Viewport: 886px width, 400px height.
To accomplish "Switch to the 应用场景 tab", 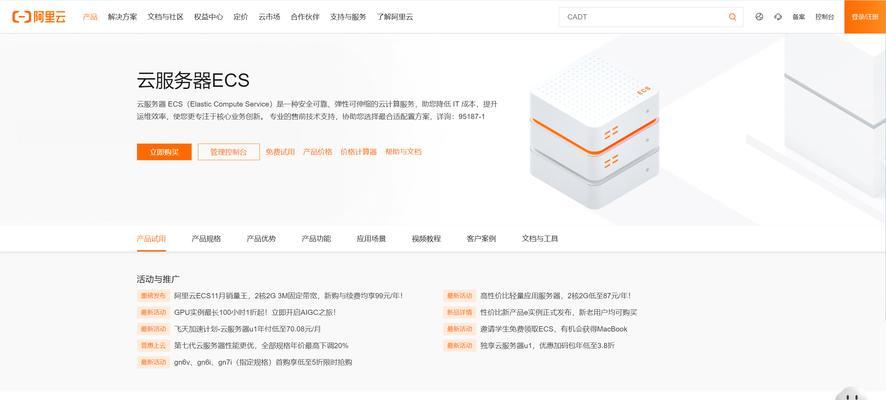I will [371, 239].
